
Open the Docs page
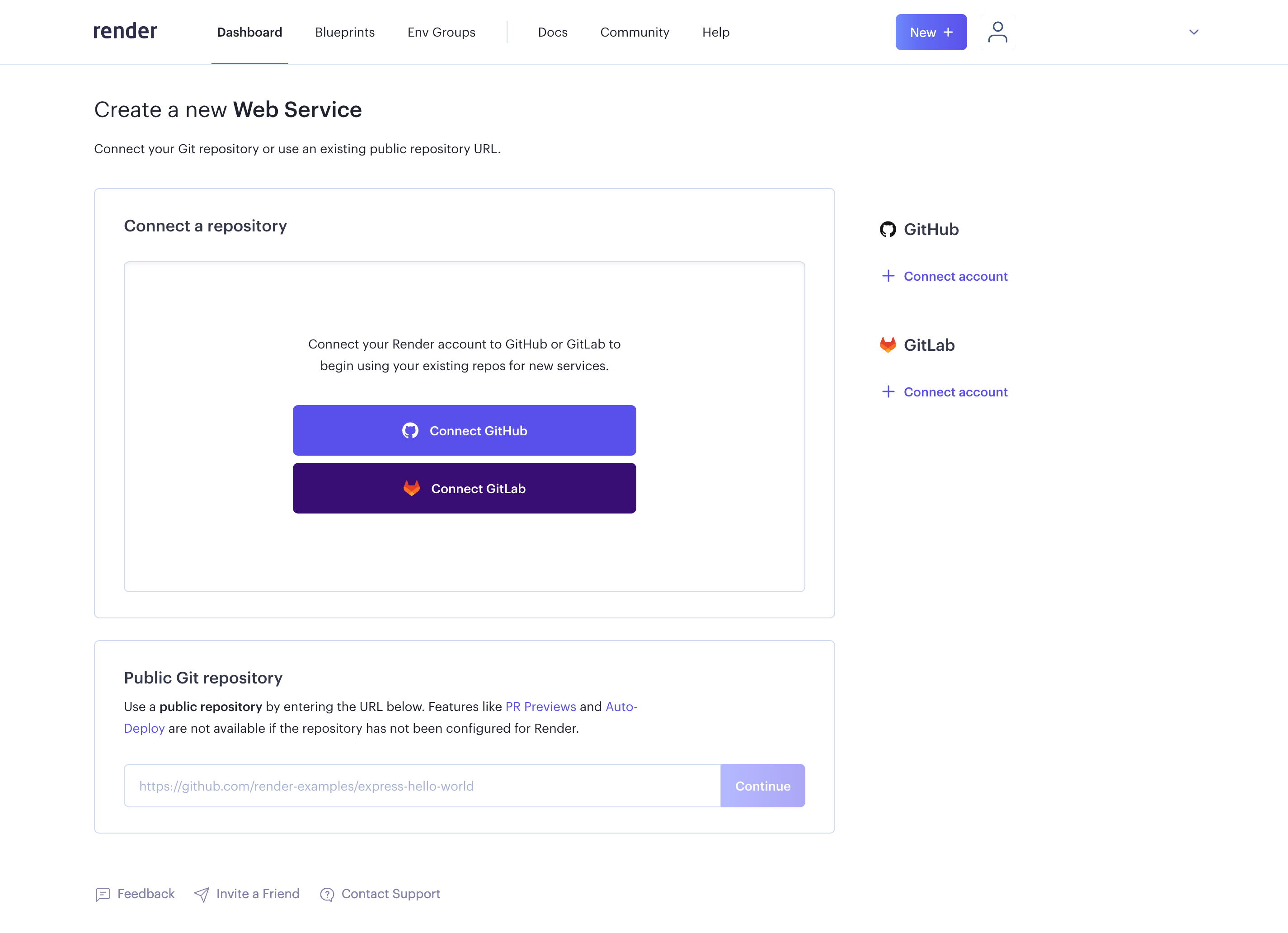[x=553, y=32]
